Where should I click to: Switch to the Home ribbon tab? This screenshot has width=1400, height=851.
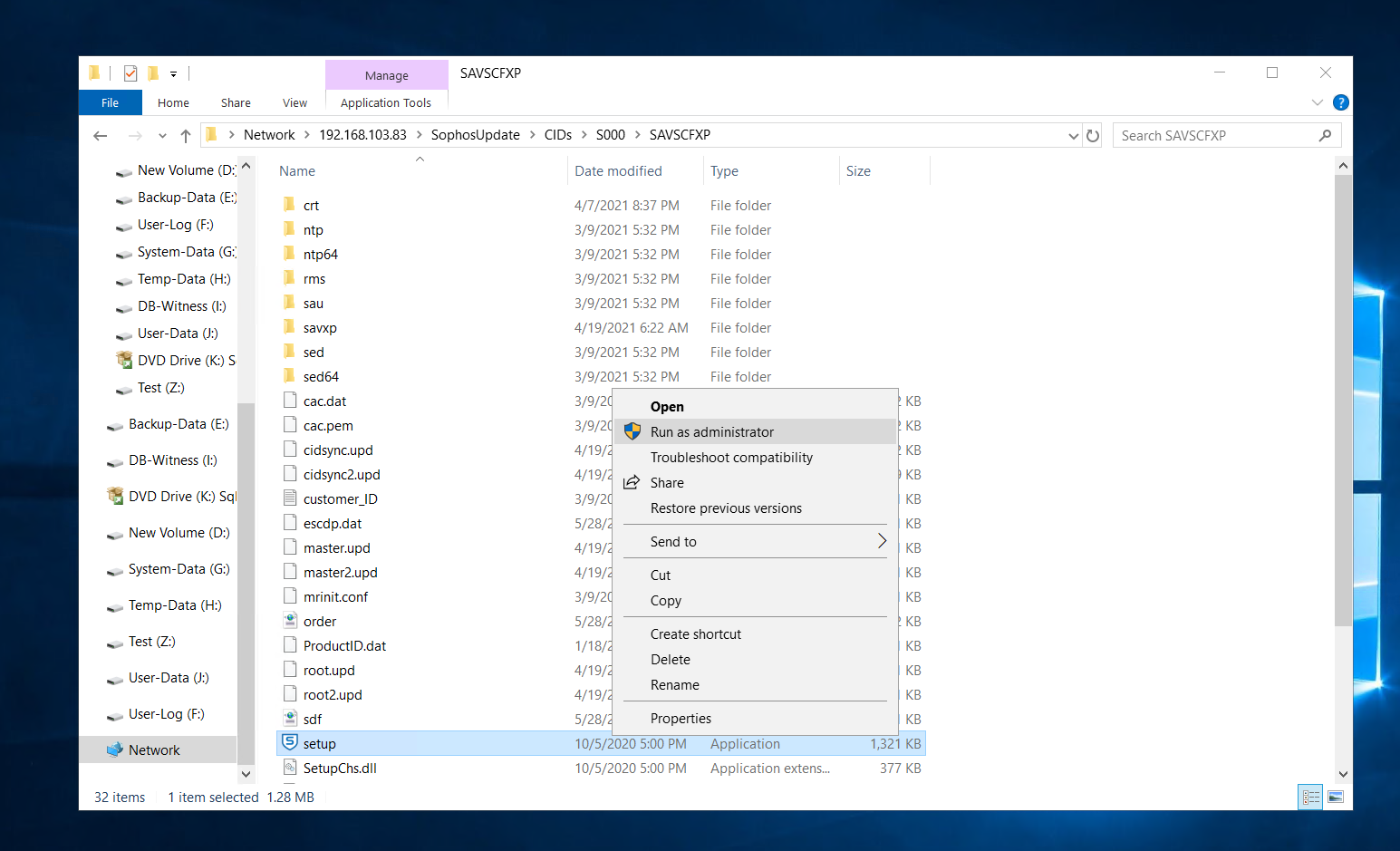pos(173,102)
